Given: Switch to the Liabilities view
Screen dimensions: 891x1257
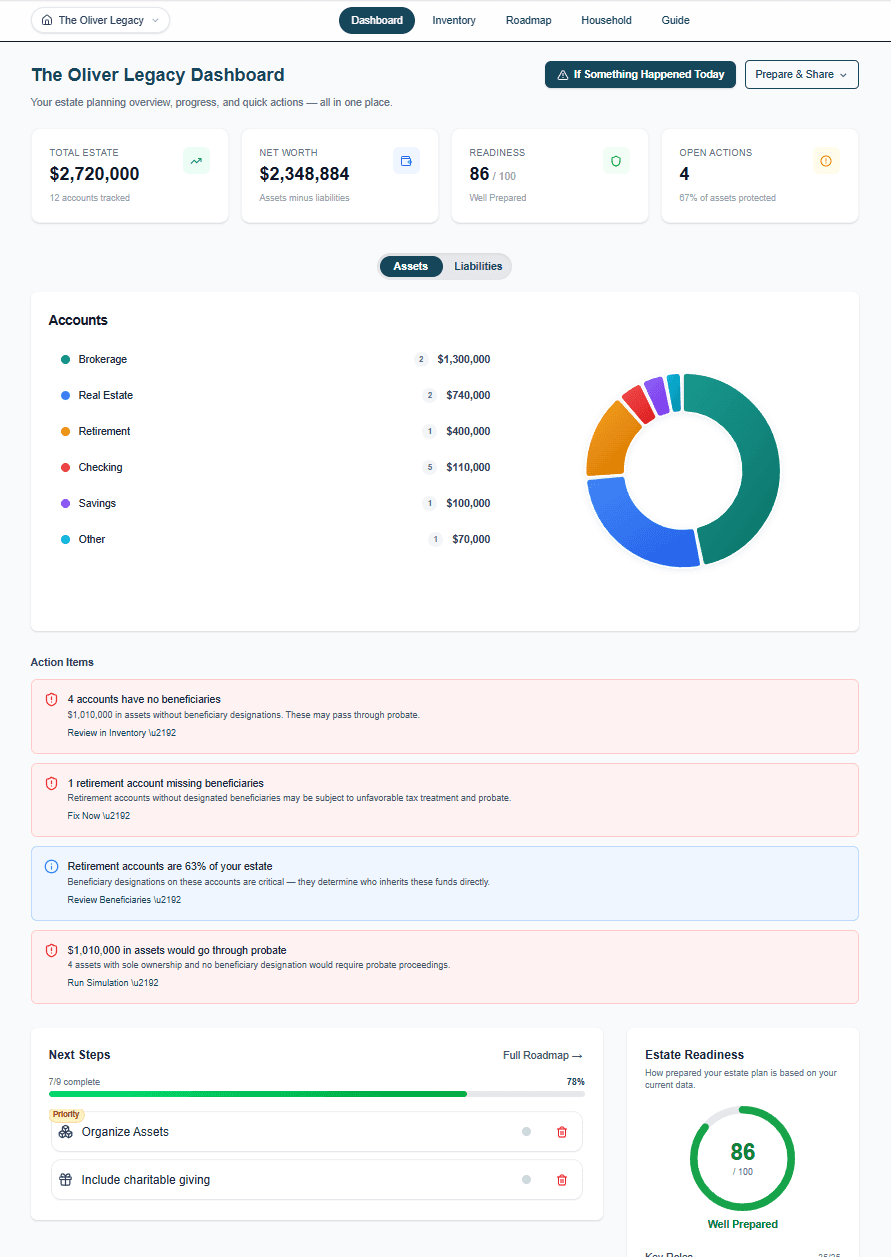Looking at the screenshot, I should tap(478, 266).
